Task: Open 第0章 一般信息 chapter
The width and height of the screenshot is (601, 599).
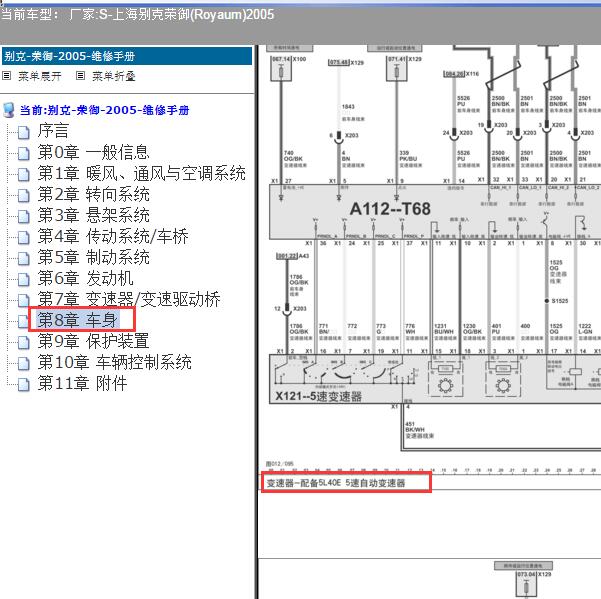Action: [x=94, y=152]
